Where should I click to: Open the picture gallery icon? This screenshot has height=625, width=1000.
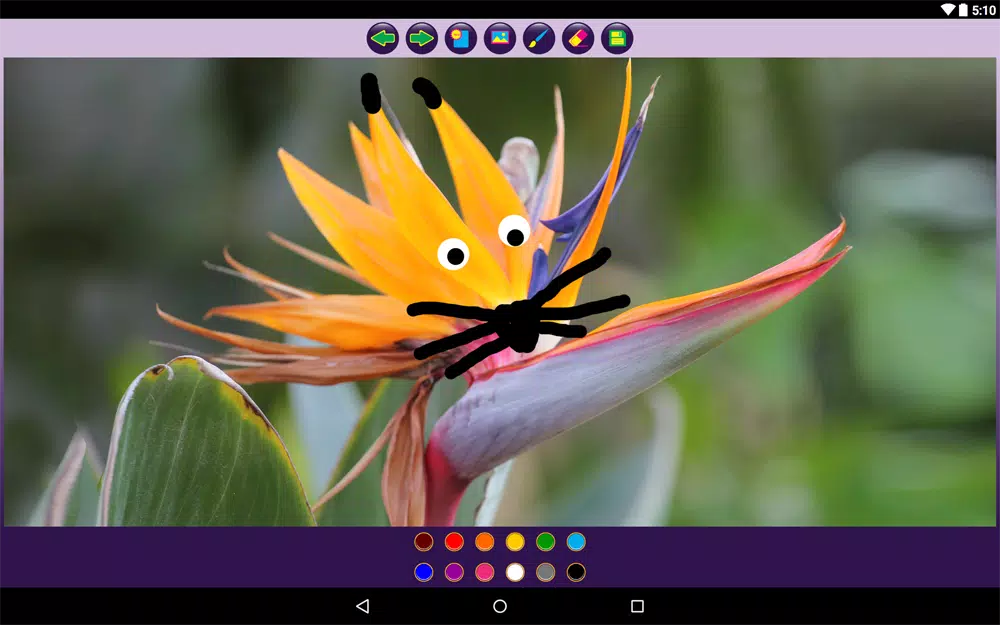pyautogui.click(x=500, y=38)
